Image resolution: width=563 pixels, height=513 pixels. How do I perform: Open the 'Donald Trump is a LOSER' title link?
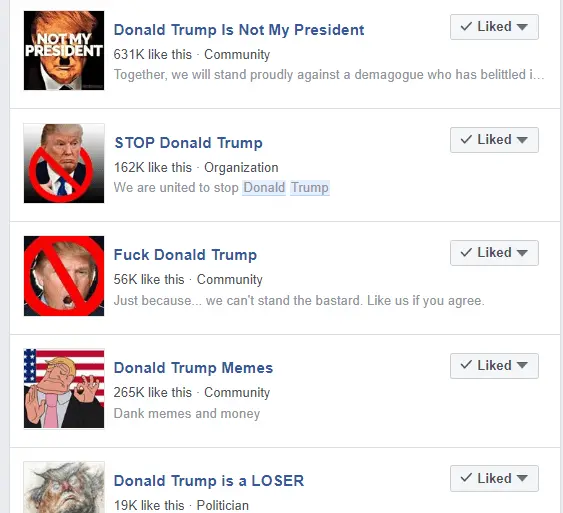coord(209,481)
